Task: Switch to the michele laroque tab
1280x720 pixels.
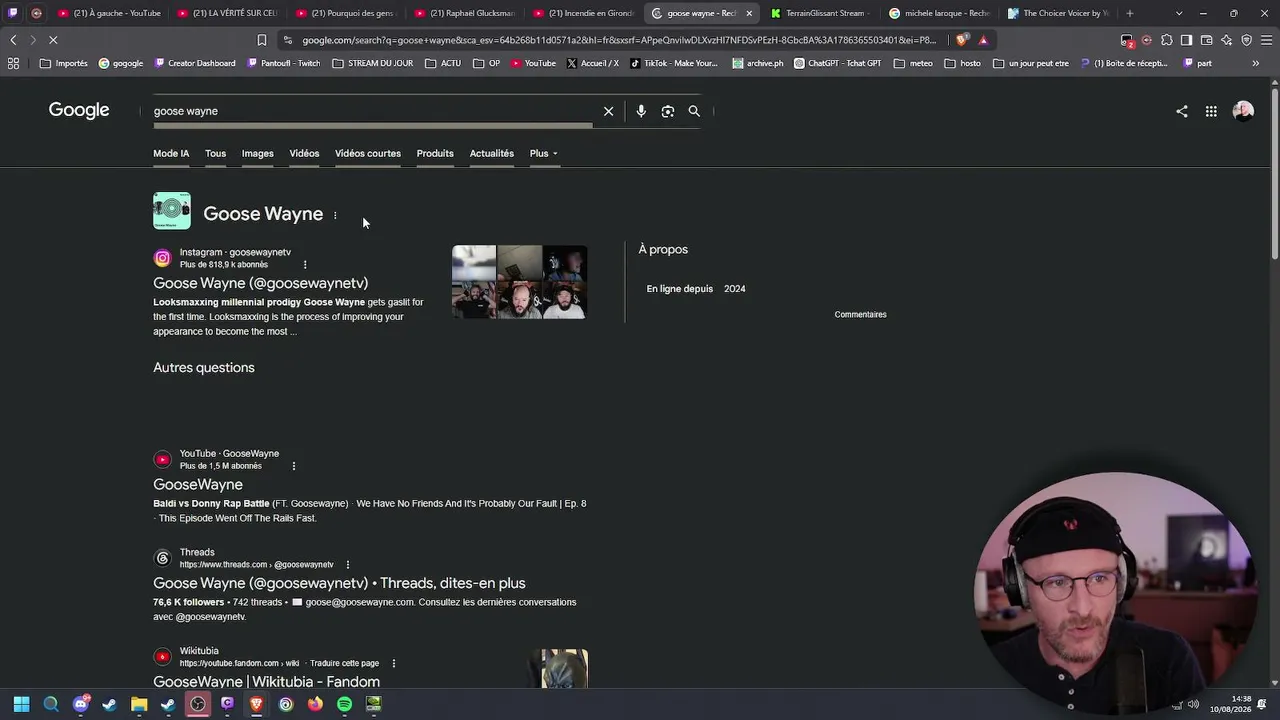Action: [939, 13]
